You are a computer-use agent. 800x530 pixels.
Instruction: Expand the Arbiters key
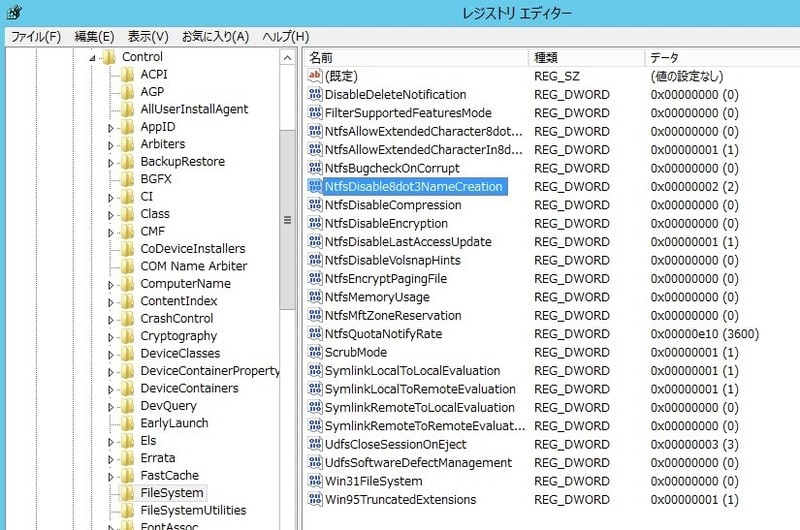[111, 145]
